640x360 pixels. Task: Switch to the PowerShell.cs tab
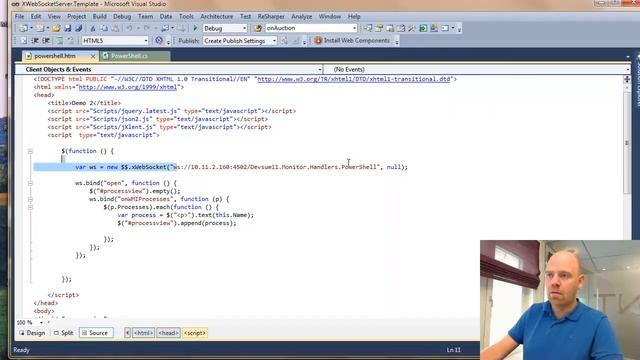(136, 56)
